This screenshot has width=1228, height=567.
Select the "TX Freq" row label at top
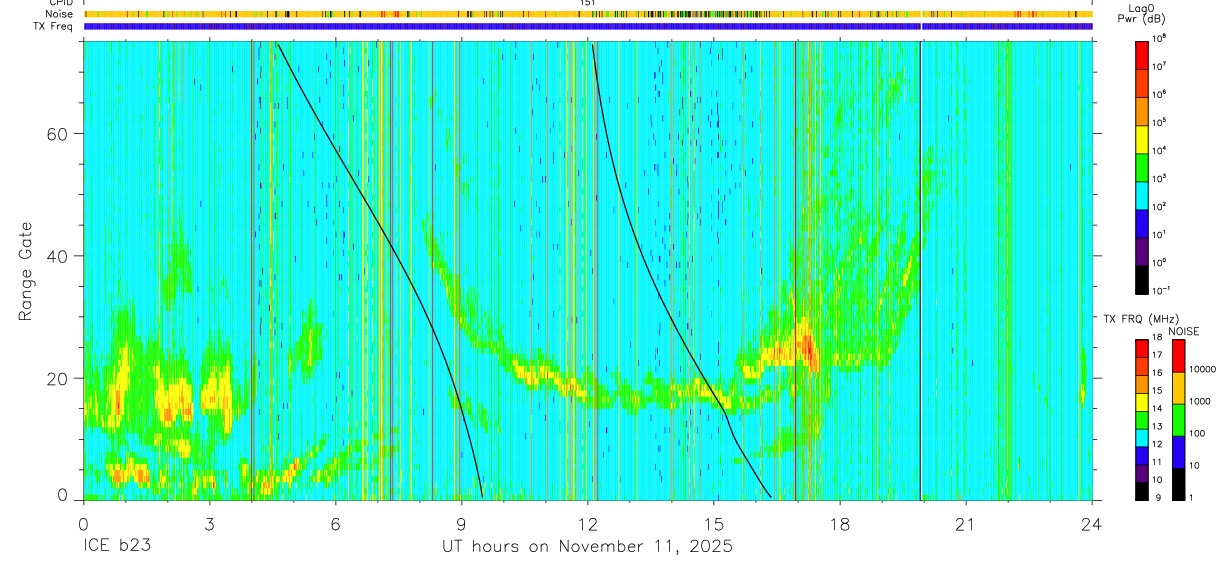(55, 26)
